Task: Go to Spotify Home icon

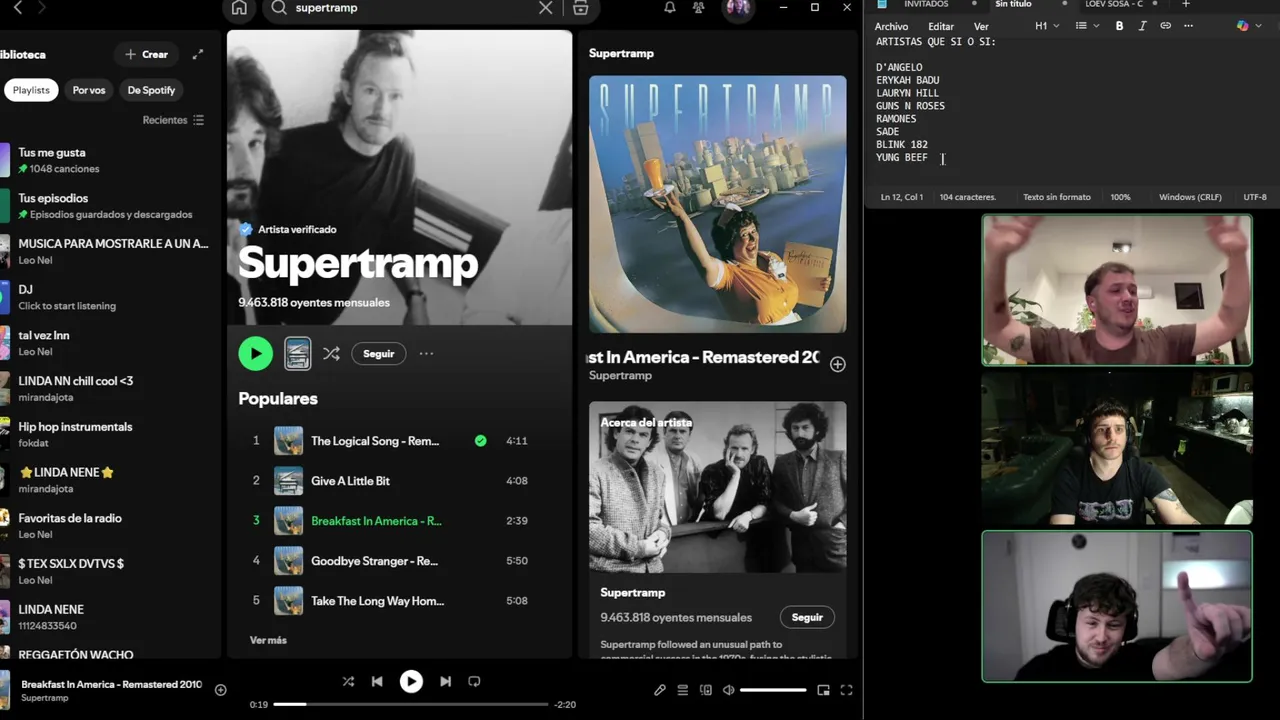Action: tap(239, 8)
